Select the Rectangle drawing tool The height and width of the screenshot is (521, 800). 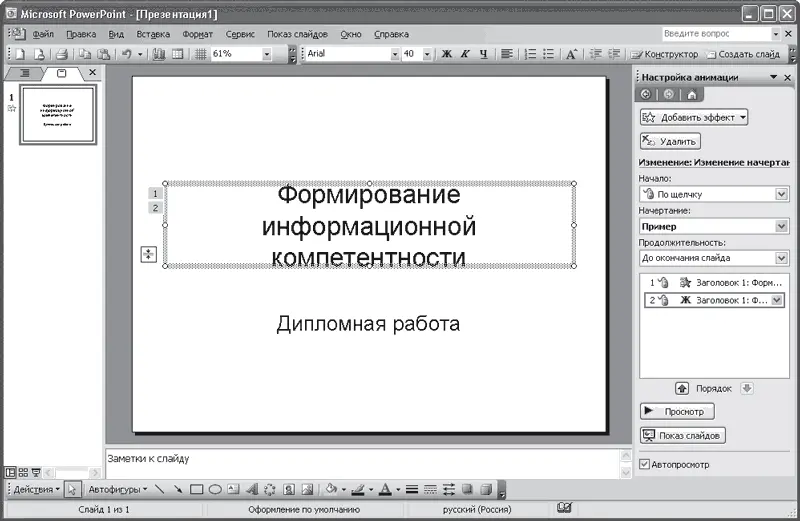point(197,490)
